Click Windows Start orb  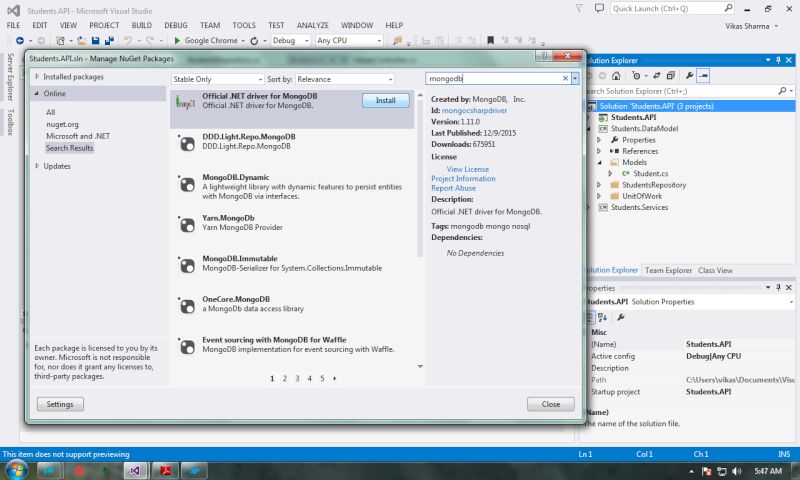[15, 470]
